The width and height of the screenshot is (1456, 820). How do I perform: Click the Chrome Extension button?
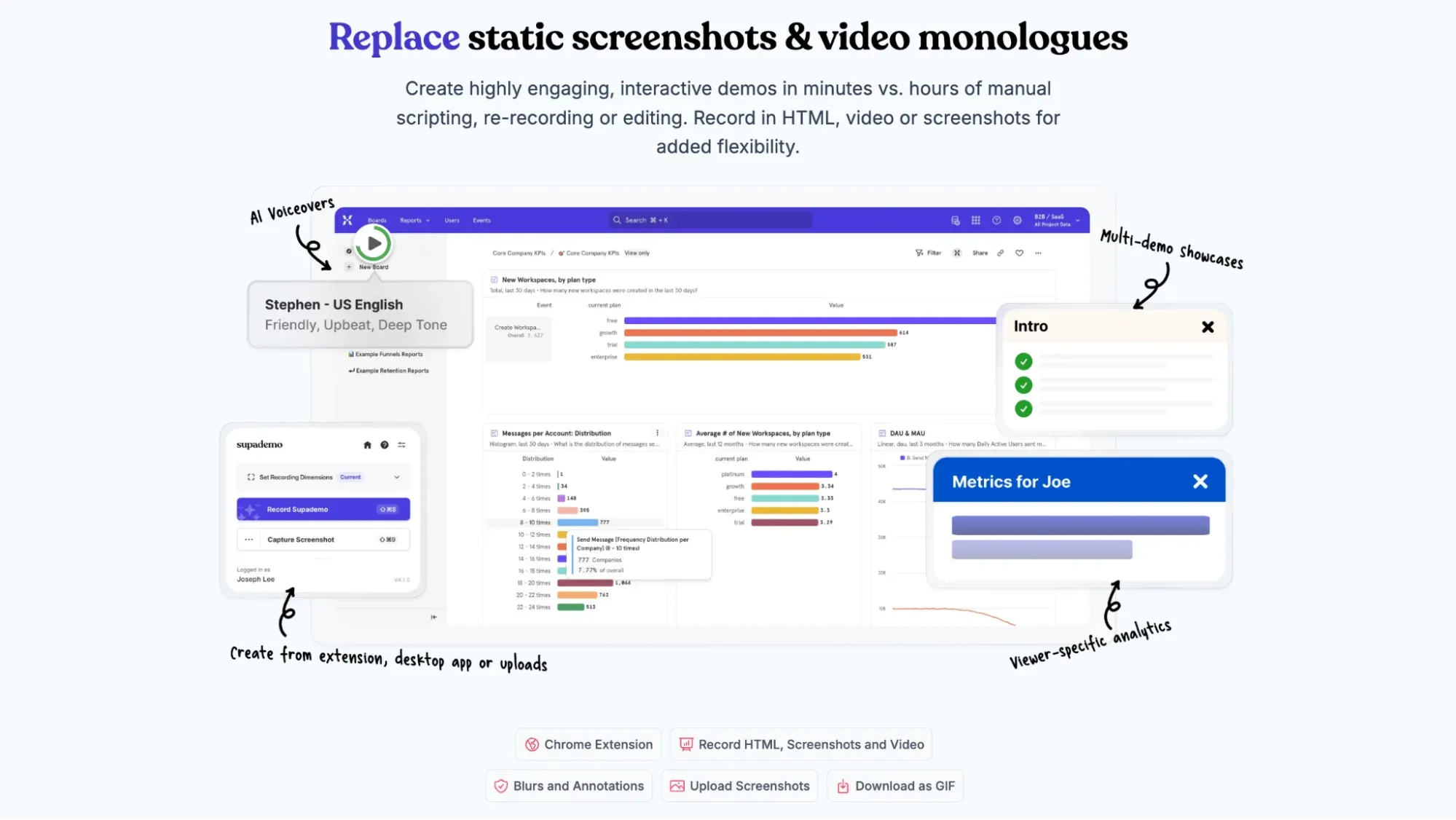pyautogui.click(x=587, y=744)
